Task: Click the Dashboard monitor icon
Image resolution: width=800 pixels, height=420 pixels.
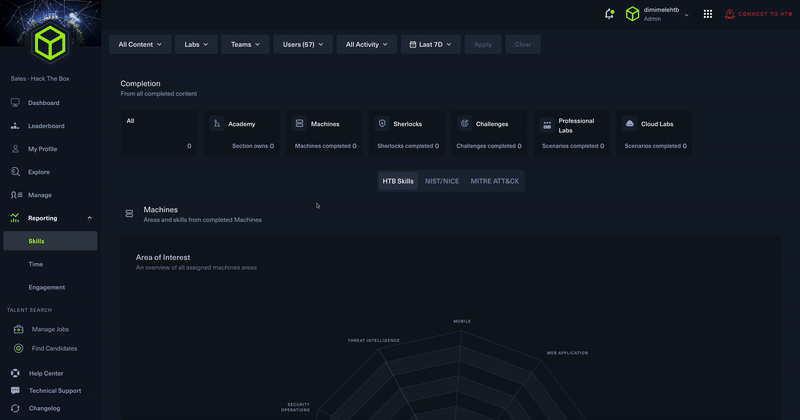Action: (15, 103)
